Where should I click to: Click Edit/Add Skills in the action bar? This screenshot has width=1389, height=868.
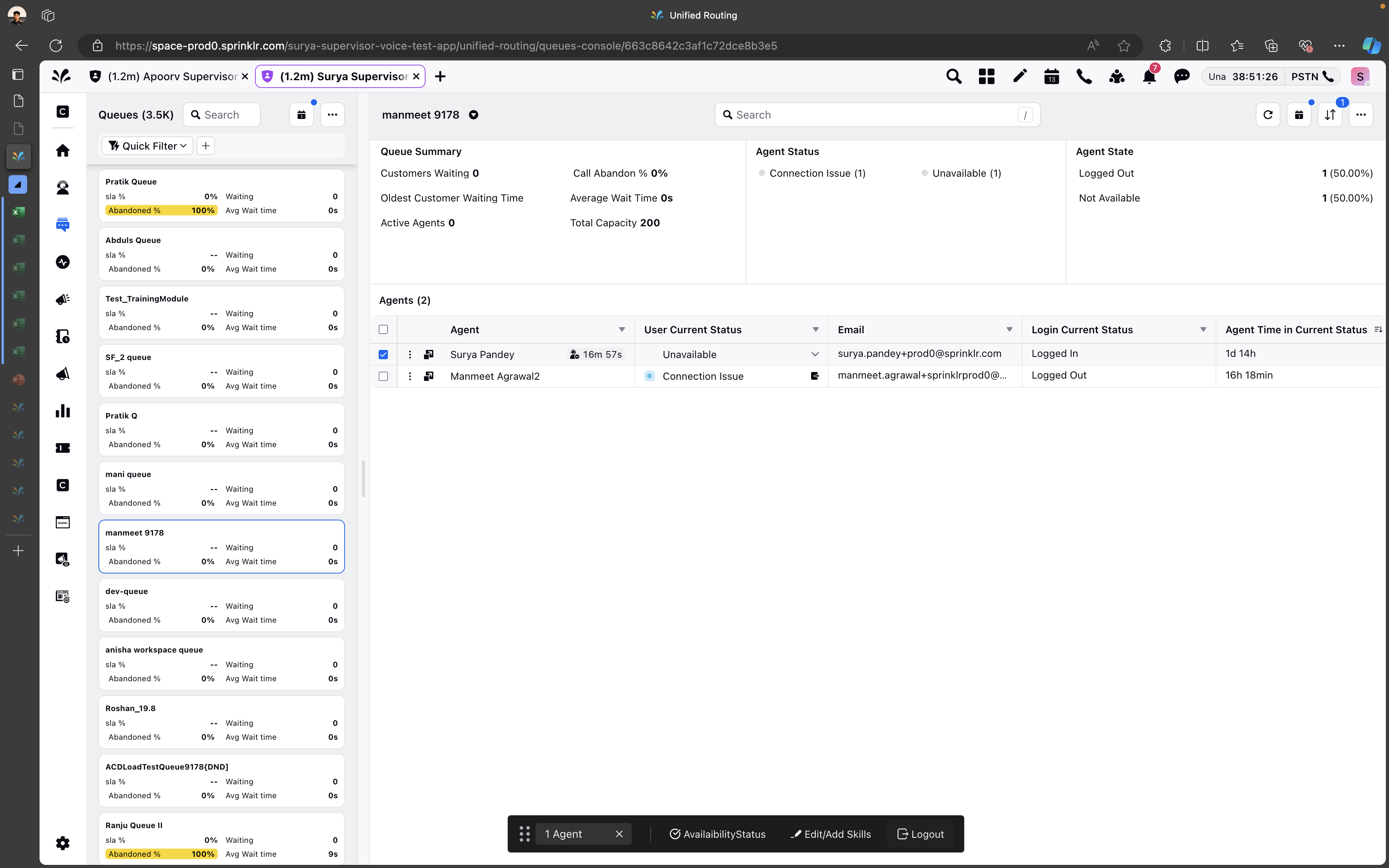click(831, 834)
